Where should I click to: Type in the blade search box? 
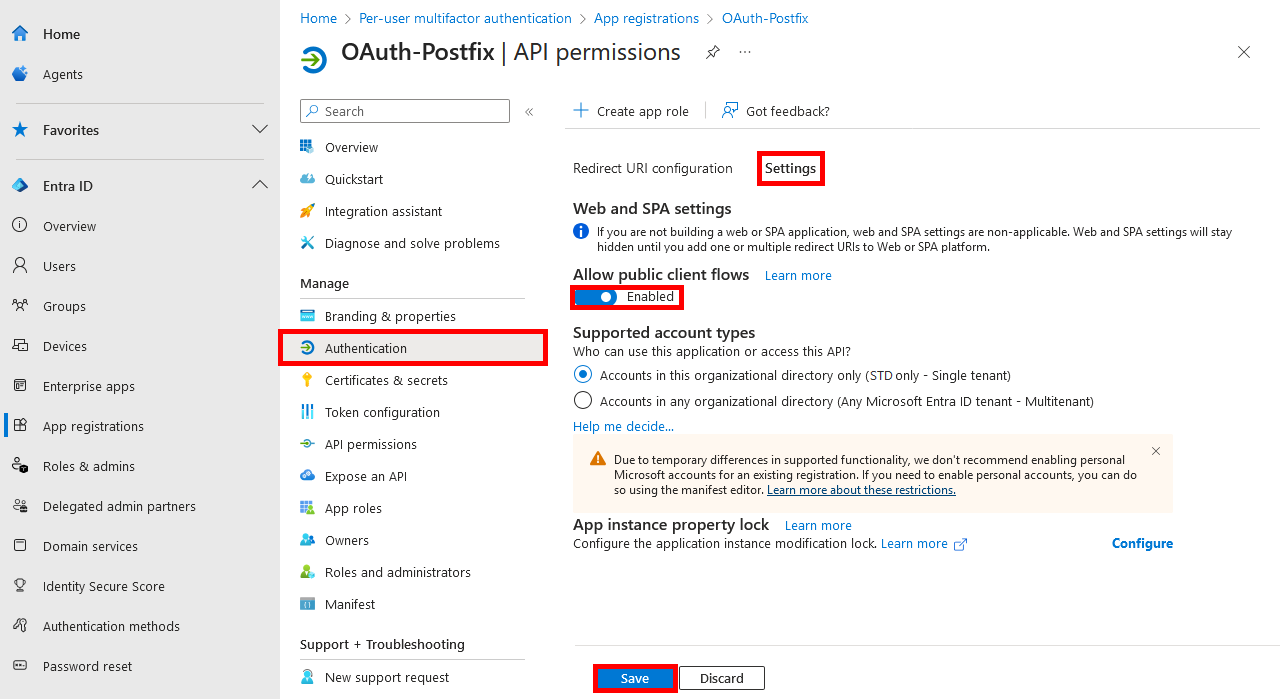(x=404, y=111)
